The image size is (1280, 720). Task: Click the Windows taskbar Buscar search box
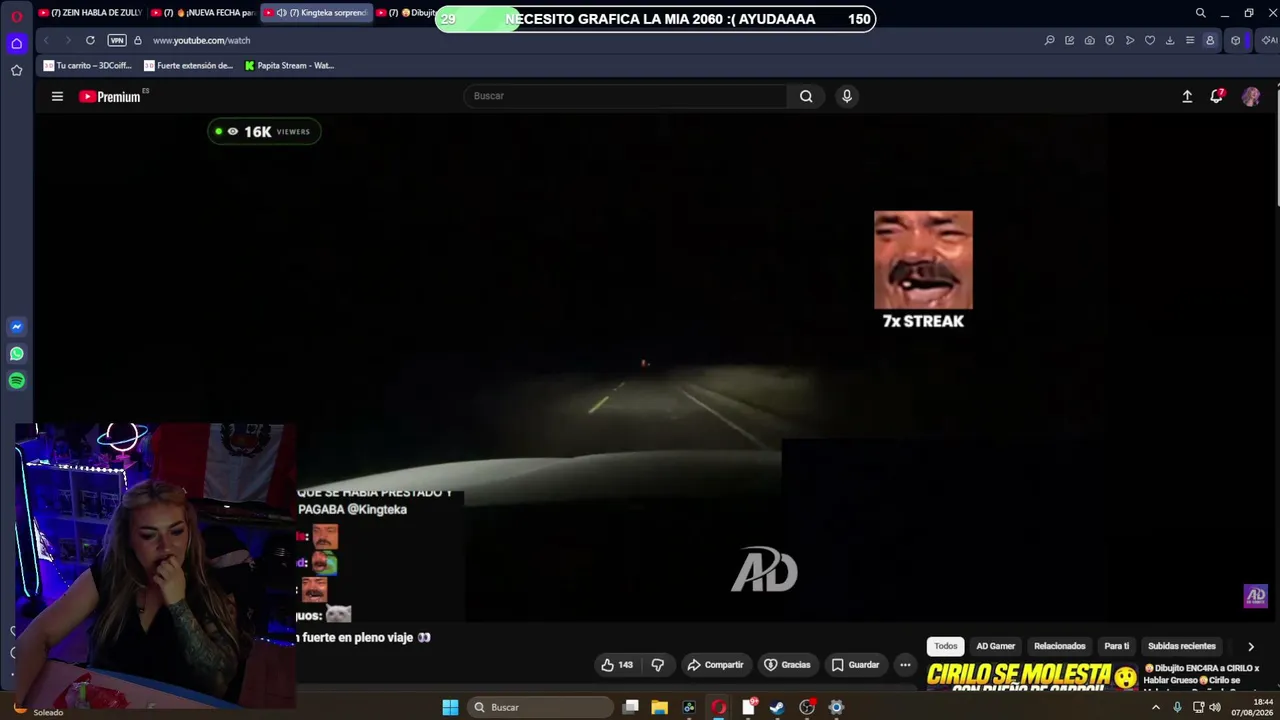(x=540, y=707)
